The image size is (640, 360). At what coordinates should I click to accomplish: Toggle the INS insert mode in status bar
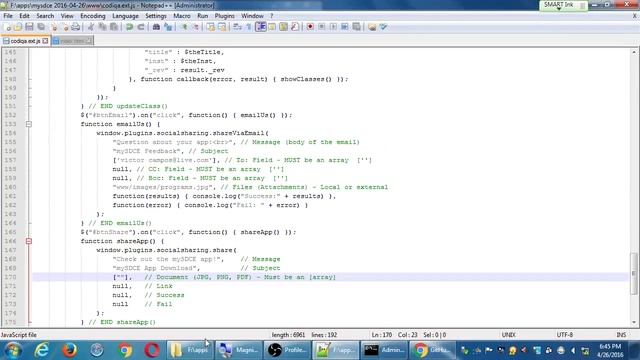click(x=621, y=335)
